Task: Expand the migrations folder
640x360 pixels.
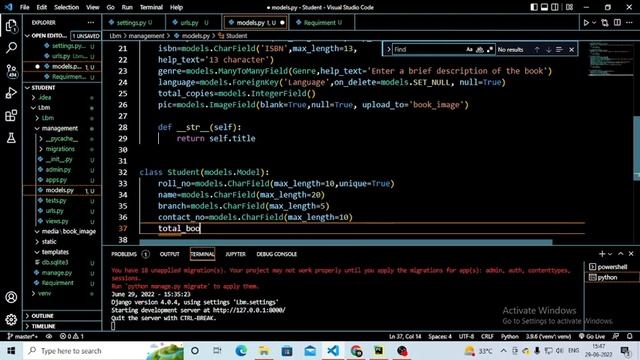Action: click(x=41, y=149)
